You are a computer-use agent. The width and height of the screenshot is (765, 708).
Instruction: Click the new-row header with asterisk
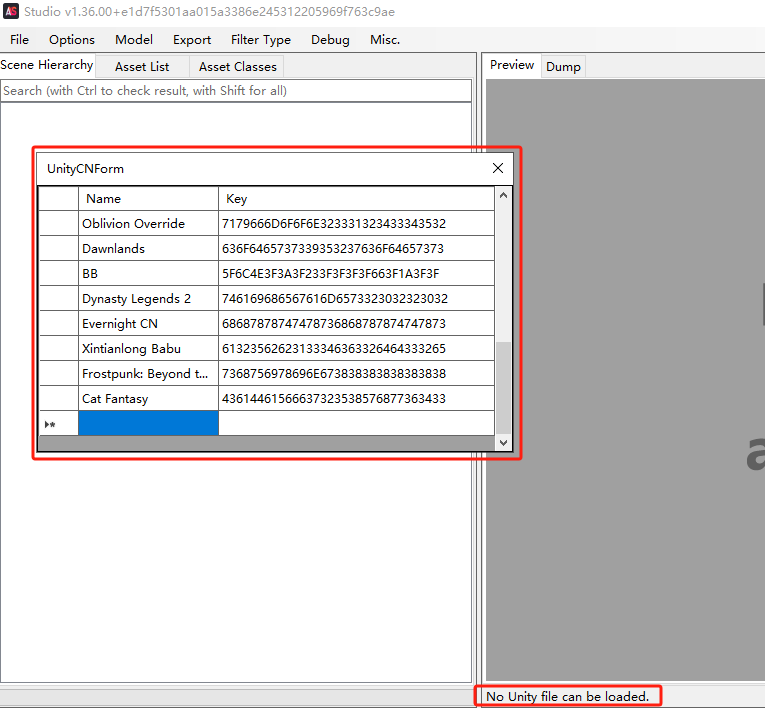(x=59, y=423)
